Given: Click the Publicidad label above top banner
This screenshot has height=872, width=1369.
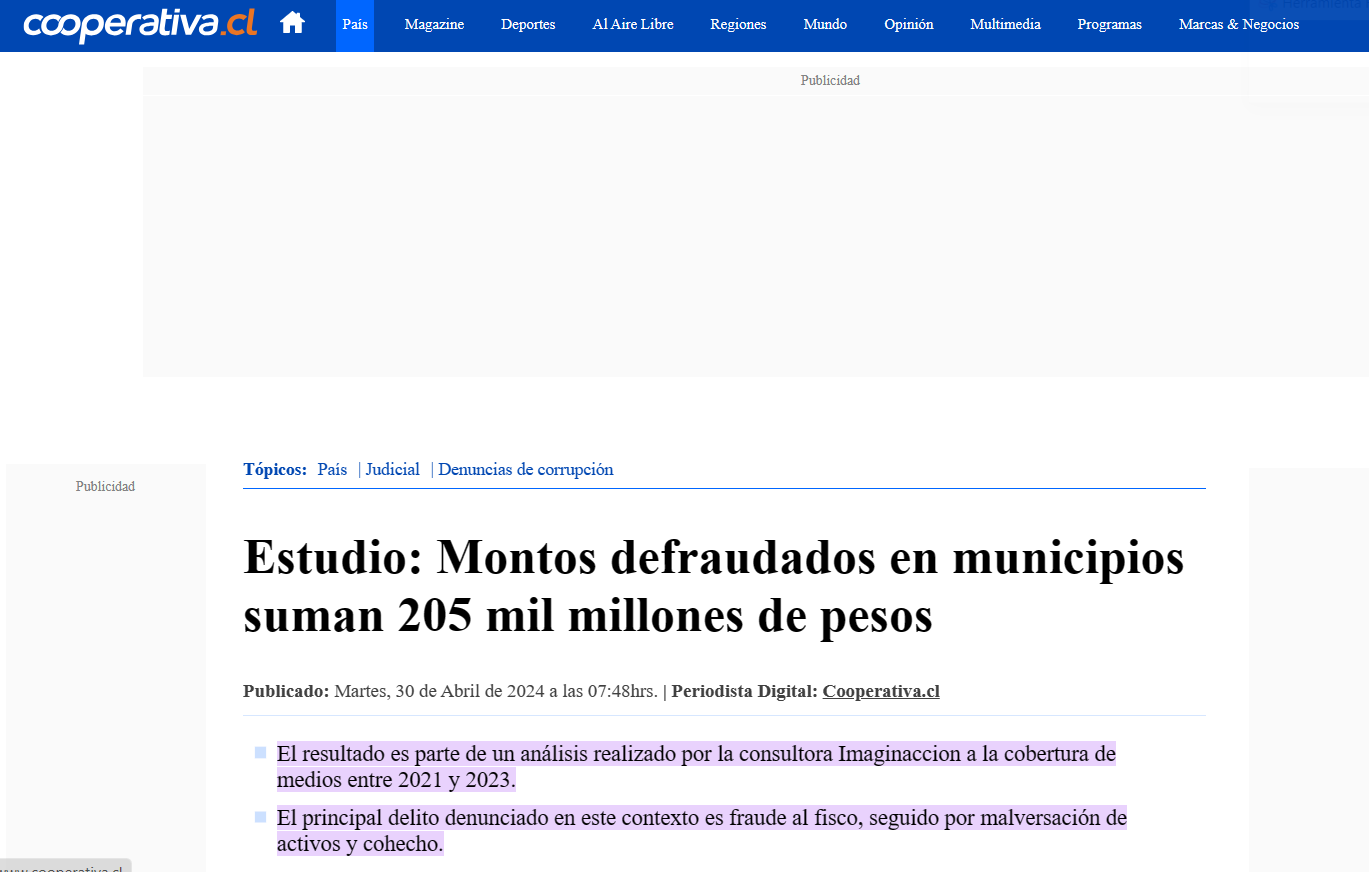Looking at the screenshot, I should [x=830, y=80].
